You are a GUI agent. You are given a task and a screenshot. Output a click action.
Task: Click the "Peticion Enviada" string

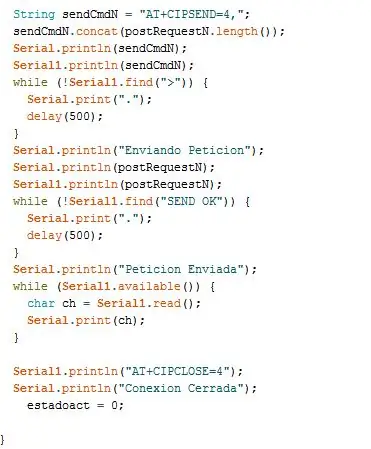click(x=184, y=269)
